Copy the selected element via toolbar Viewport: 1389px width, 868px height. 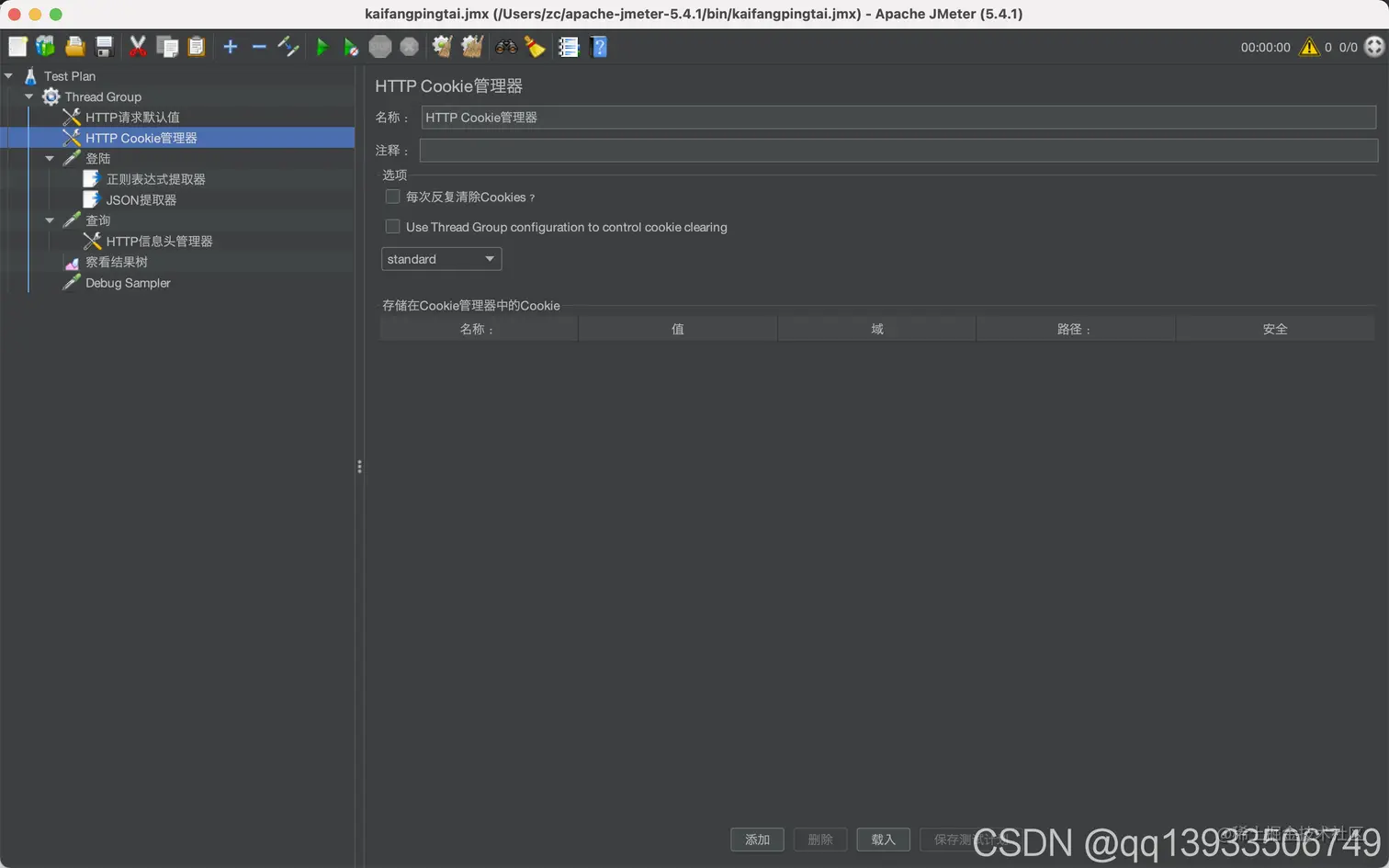[x=167, y=47]
